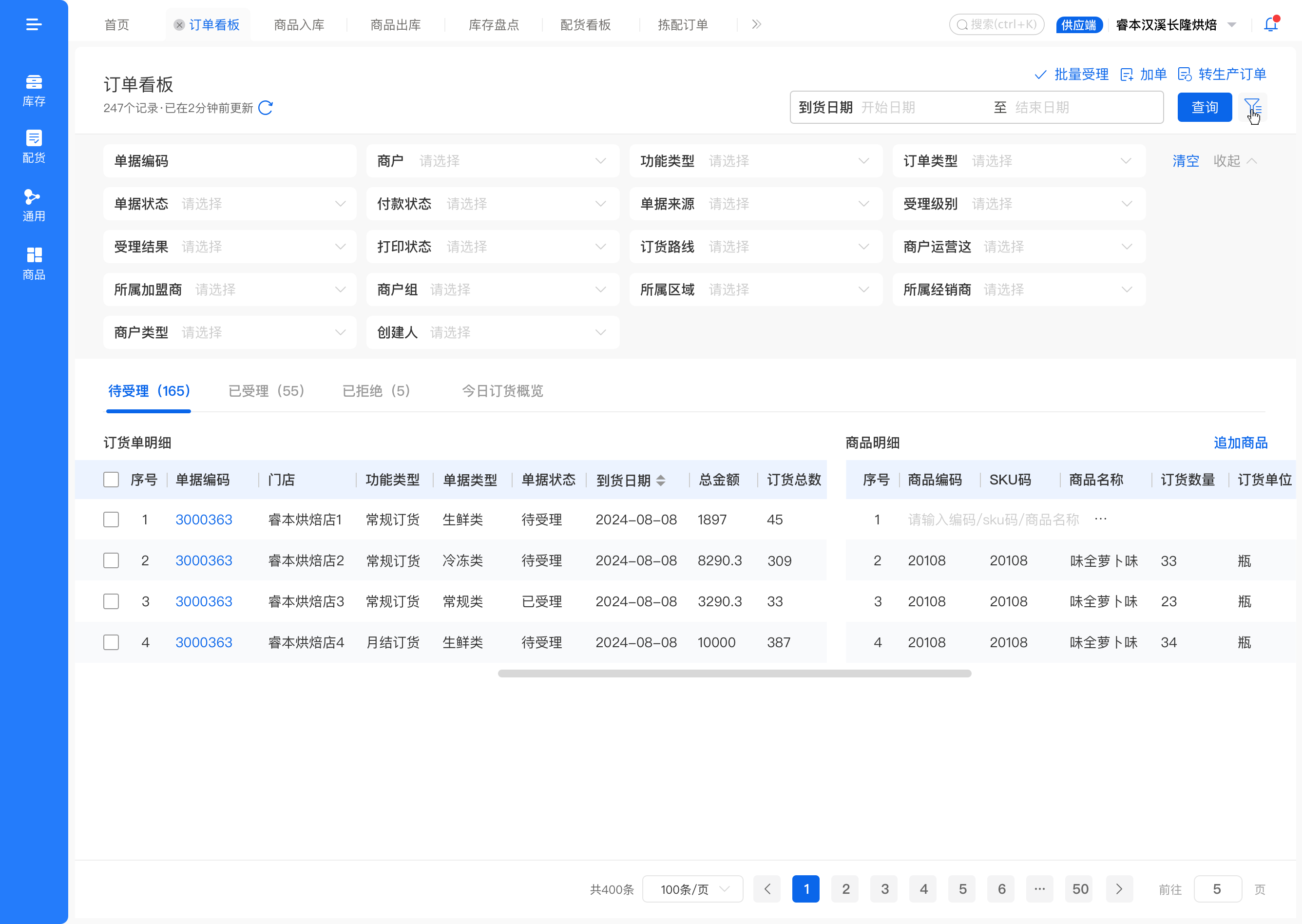This screenshot has width=1302, height=924.
Task: Go to the previous page arrow
Action: click(x=767, y=889)
